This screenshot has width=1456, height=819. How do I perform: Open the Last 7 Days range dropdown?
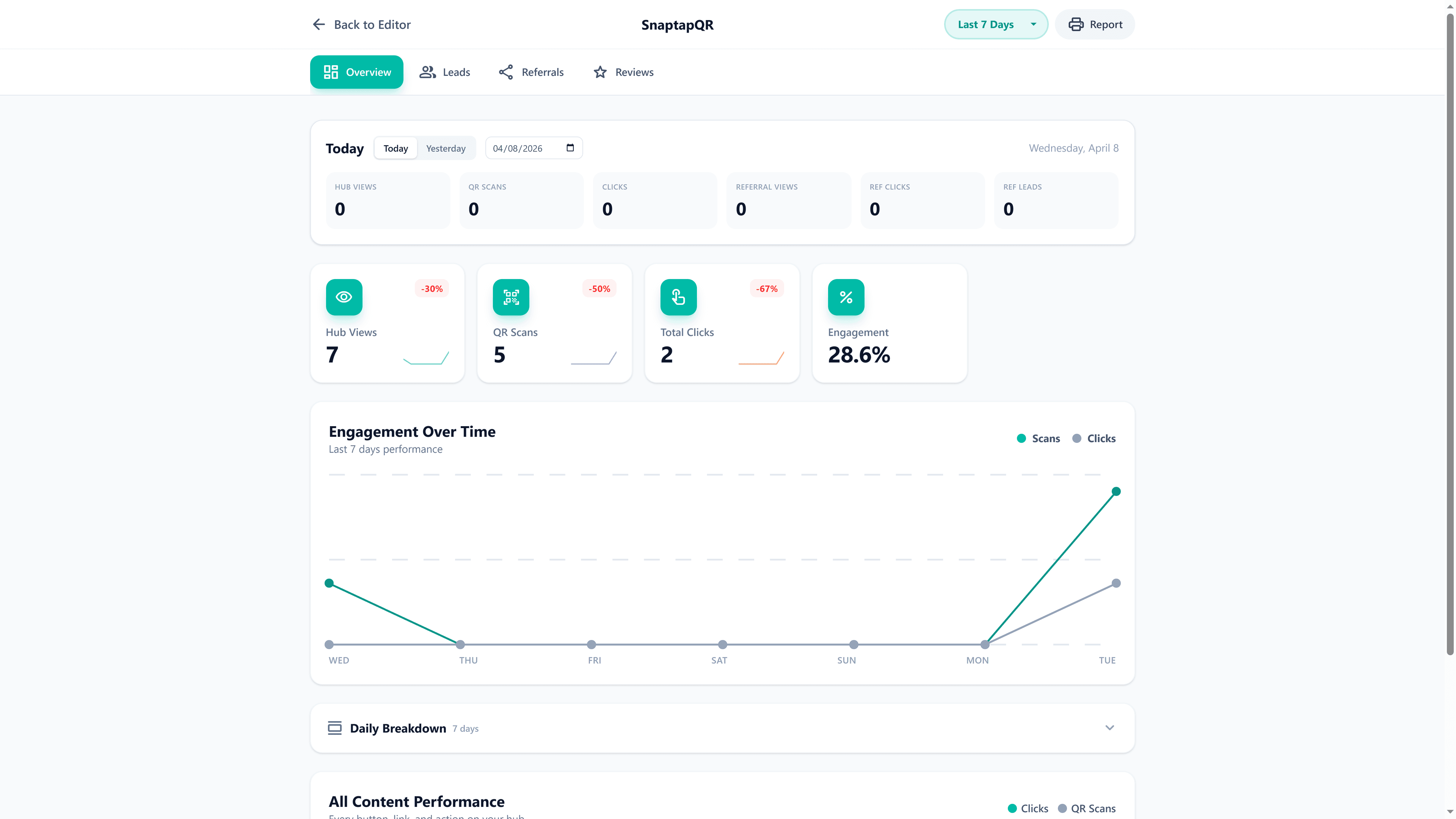tap(996, 24)
